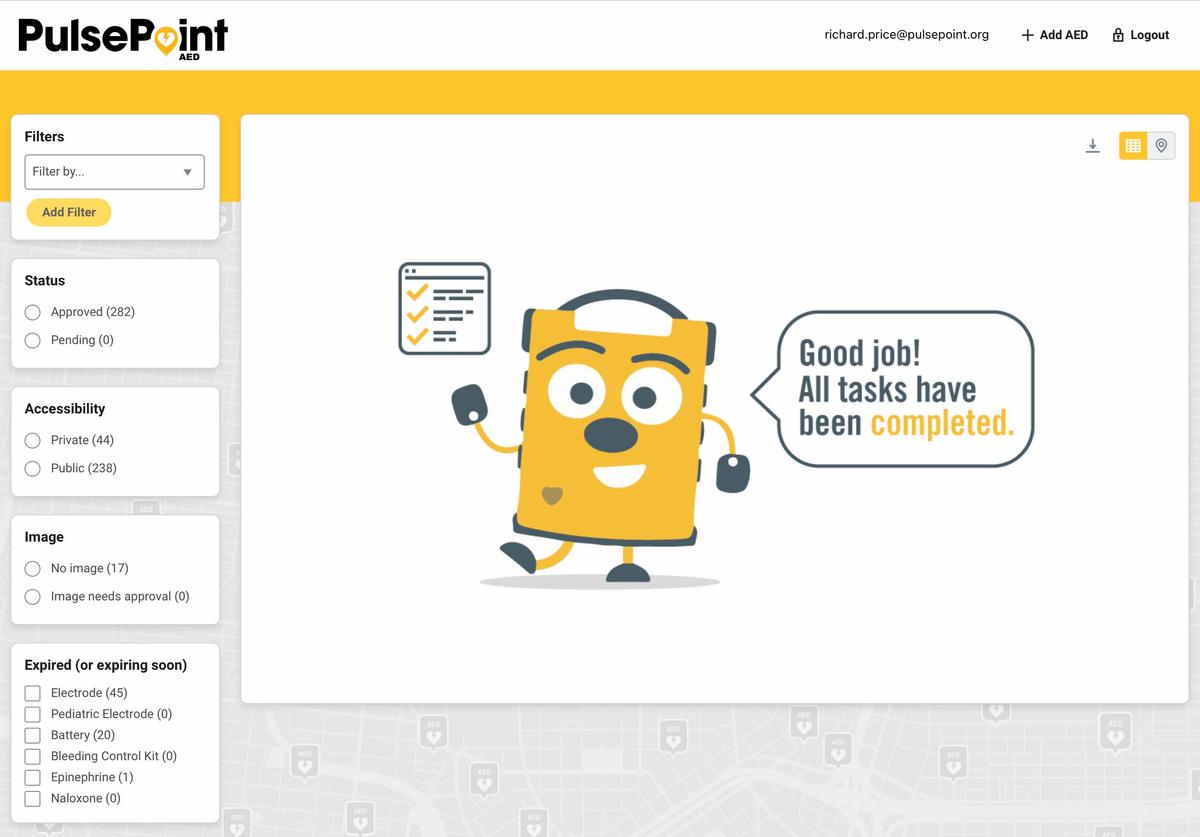Select the No image (17) filter
The height and width of the screenshot is (837, 1200).
tap(32, 568)
